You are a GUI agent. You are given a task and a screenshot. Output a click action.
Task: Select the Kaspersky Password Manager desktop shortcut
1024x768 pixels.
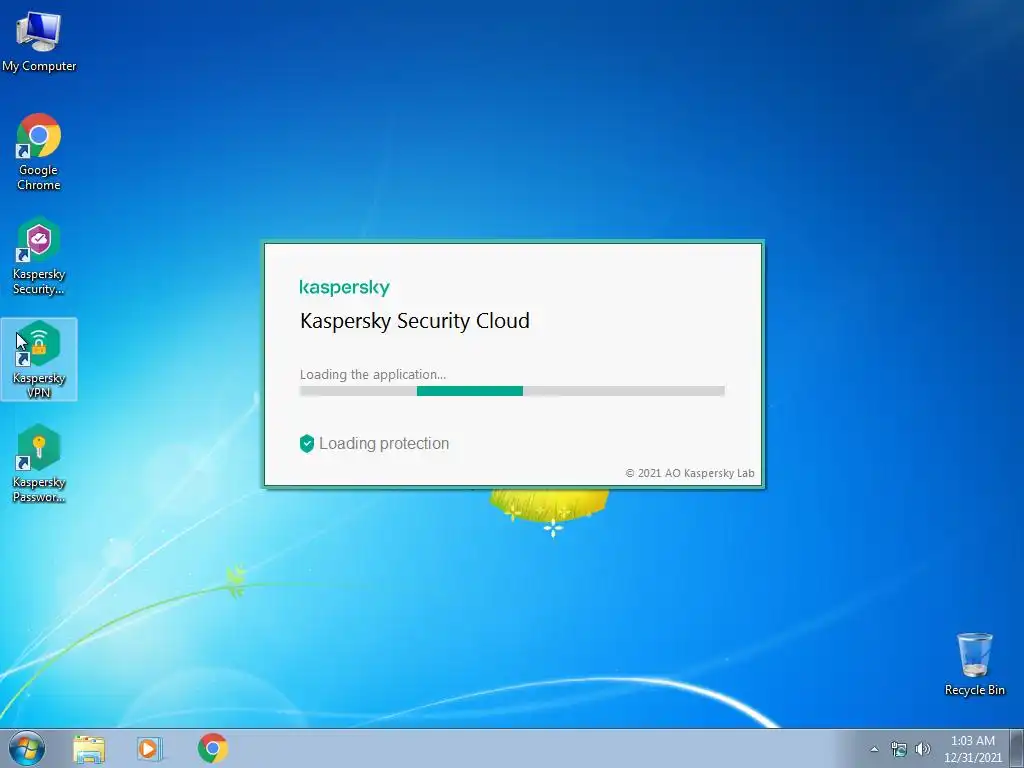click(x=39, y=464)
